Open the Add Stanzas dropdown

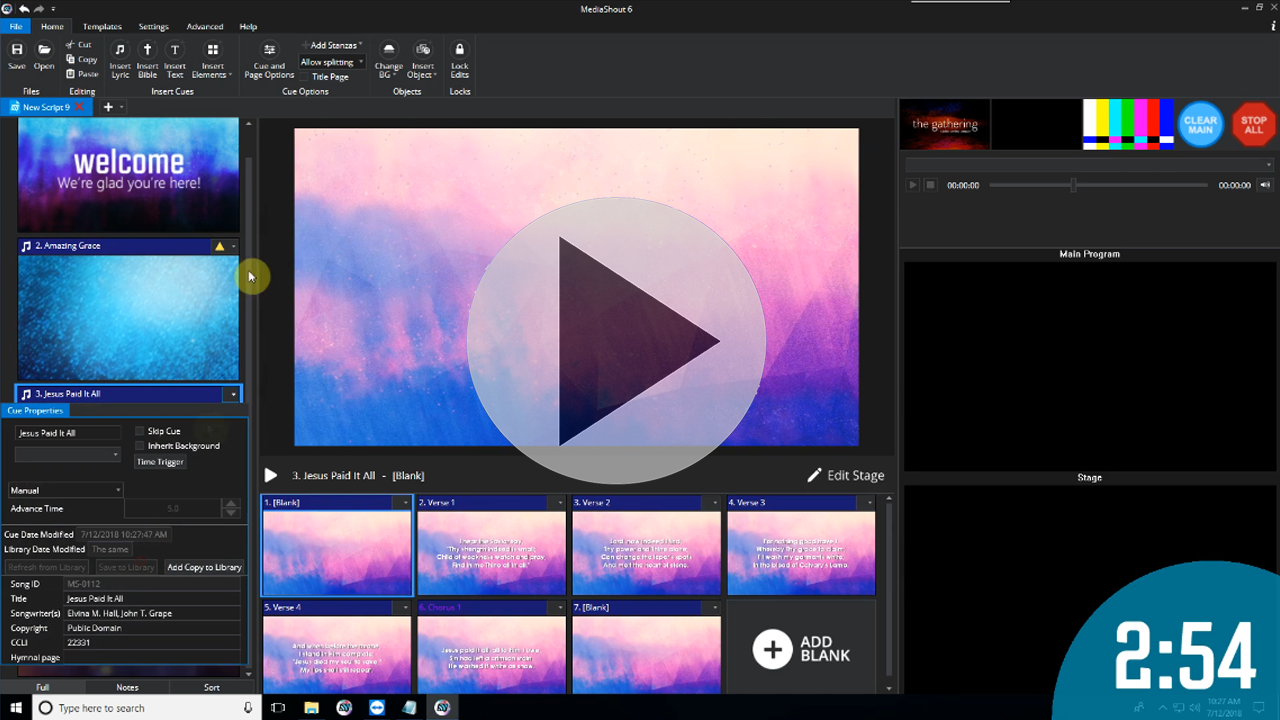[333, 45]
